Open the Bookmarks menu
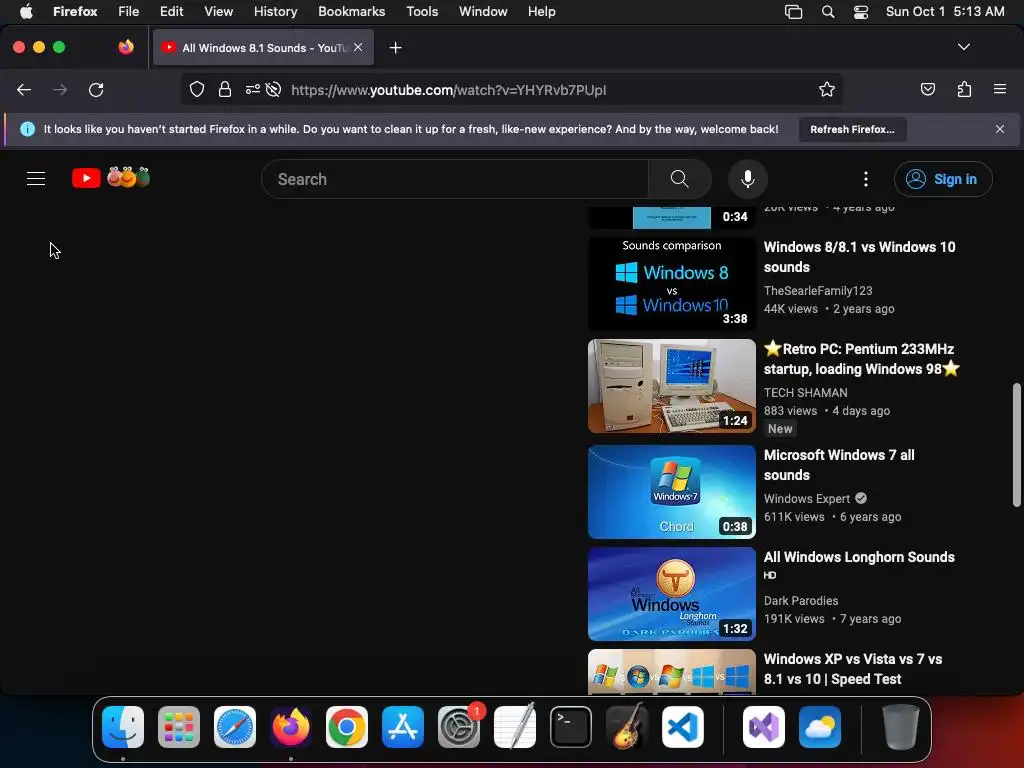 pyautogui.click(x=351, y=11)
